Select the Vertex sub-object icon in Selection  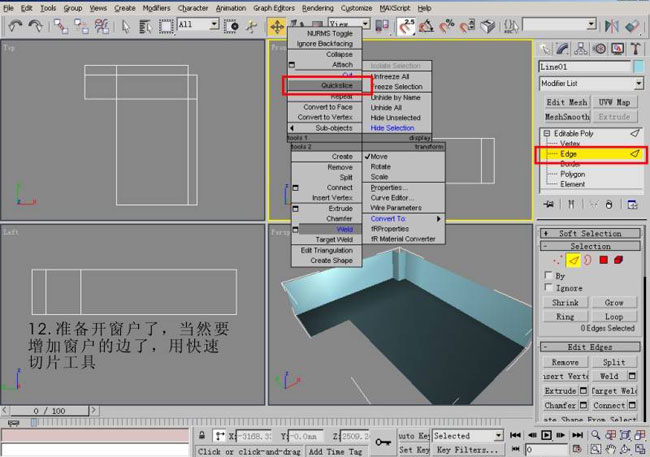click(558, 260)
